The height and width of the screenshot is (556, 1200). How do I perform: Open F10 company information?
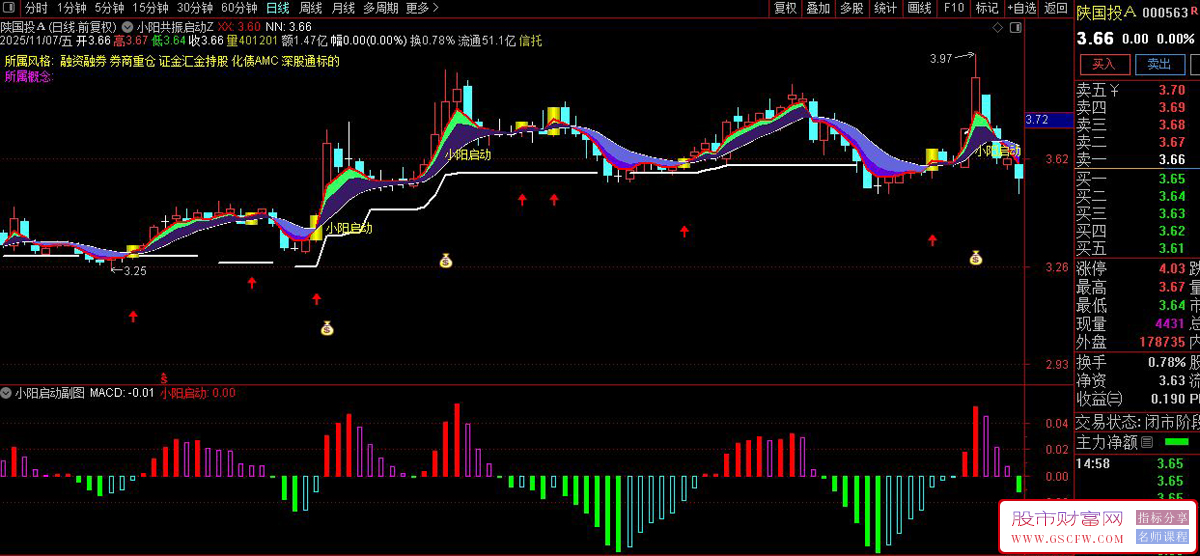coord(954,8)
